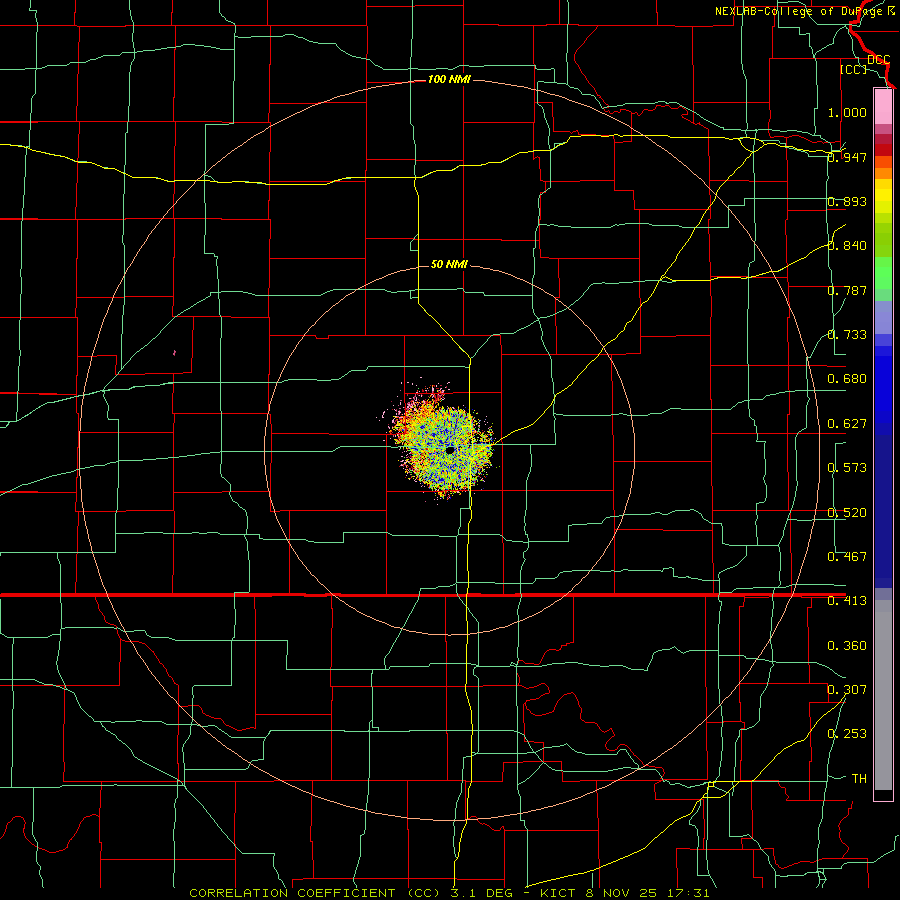Click the 0.467 legend value
The height and width of the screenshot is (900, 900).
(x=847, y=557)
